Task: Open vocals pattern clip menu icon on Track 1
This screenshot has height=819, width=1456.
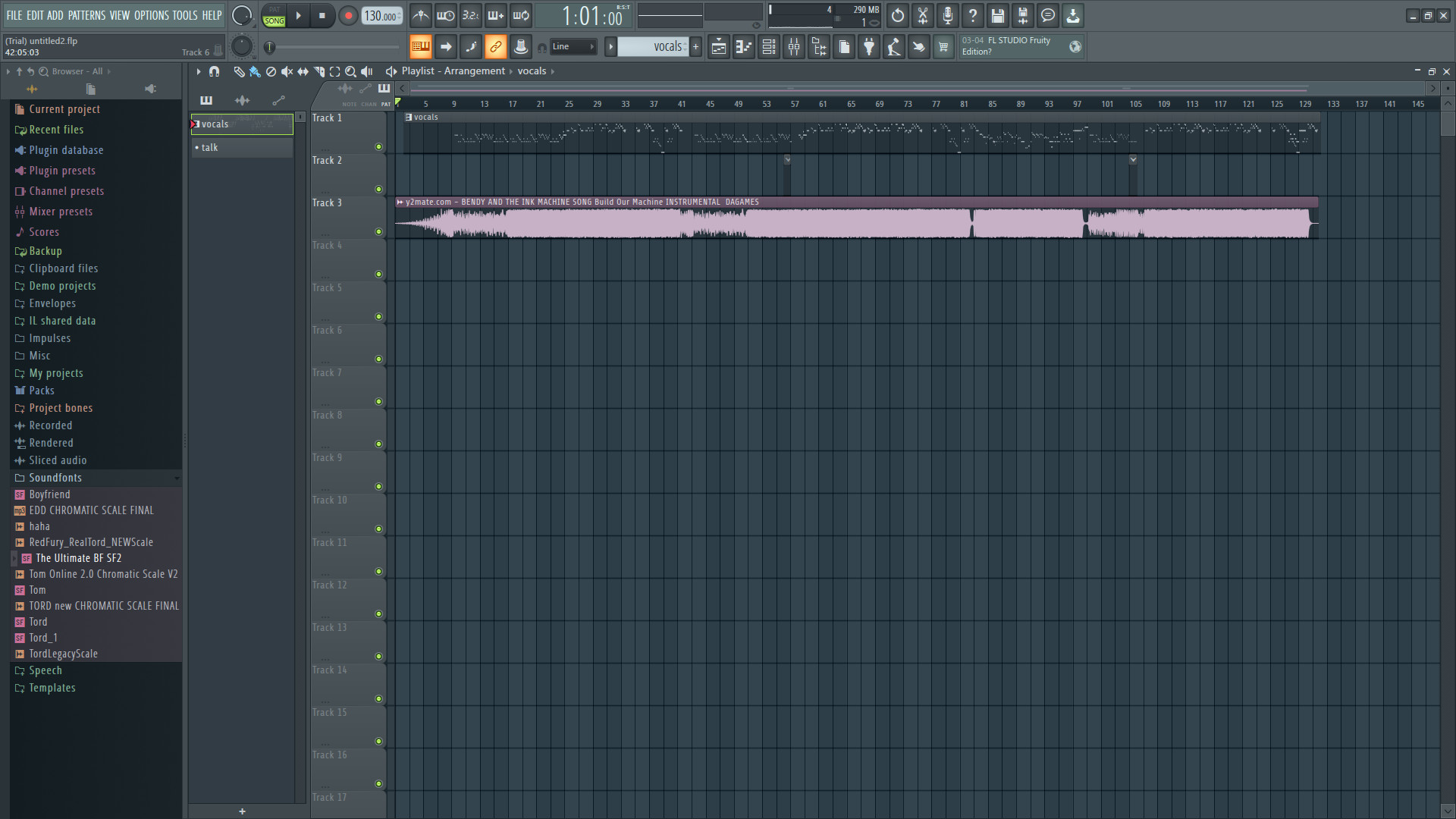Action: coord(409,118)
